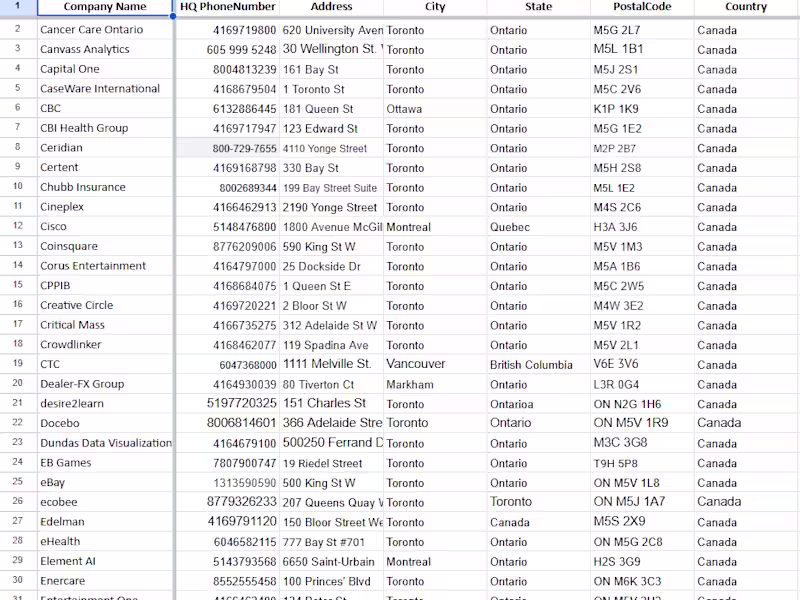The height and width of the screenshot is (600, 800).
Task: Select row number 12 header
Action: [18, 227]
